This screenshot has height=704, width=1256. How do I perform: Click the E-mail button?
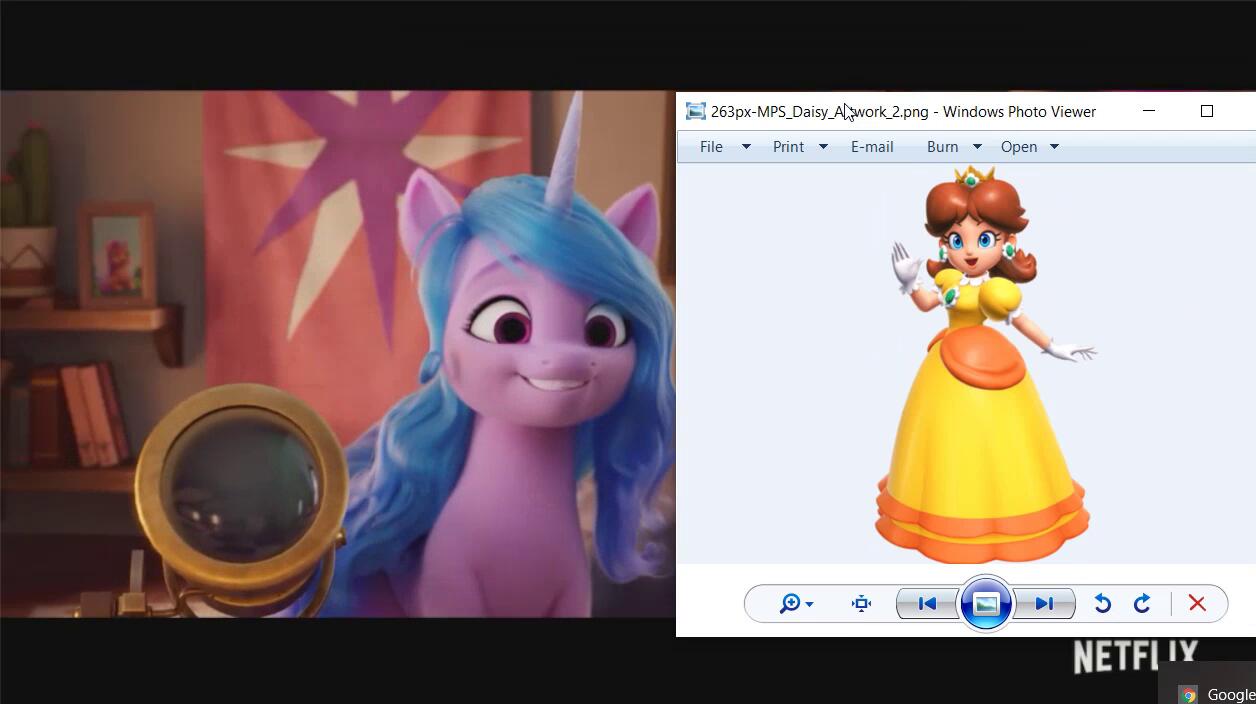point(872,147)
